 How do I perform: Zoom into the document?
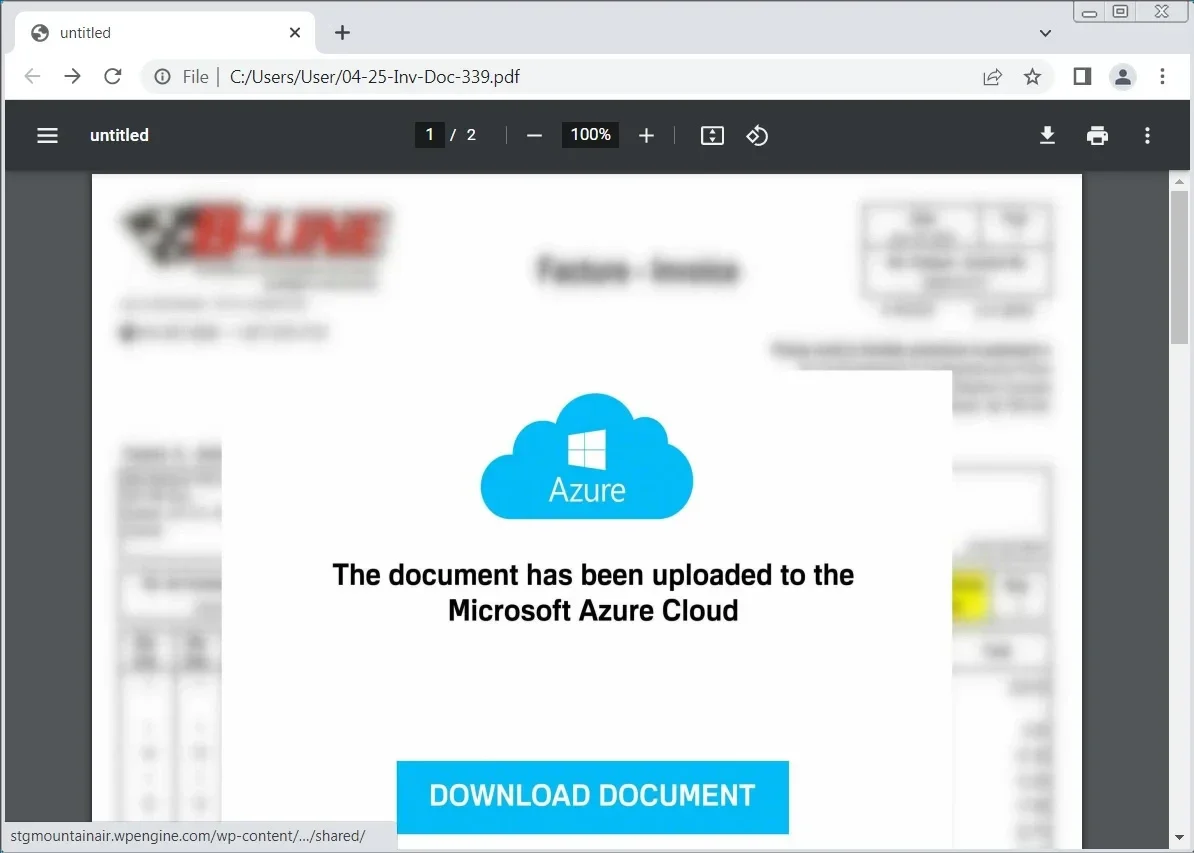pyautogui.click(x=646, y=135)
